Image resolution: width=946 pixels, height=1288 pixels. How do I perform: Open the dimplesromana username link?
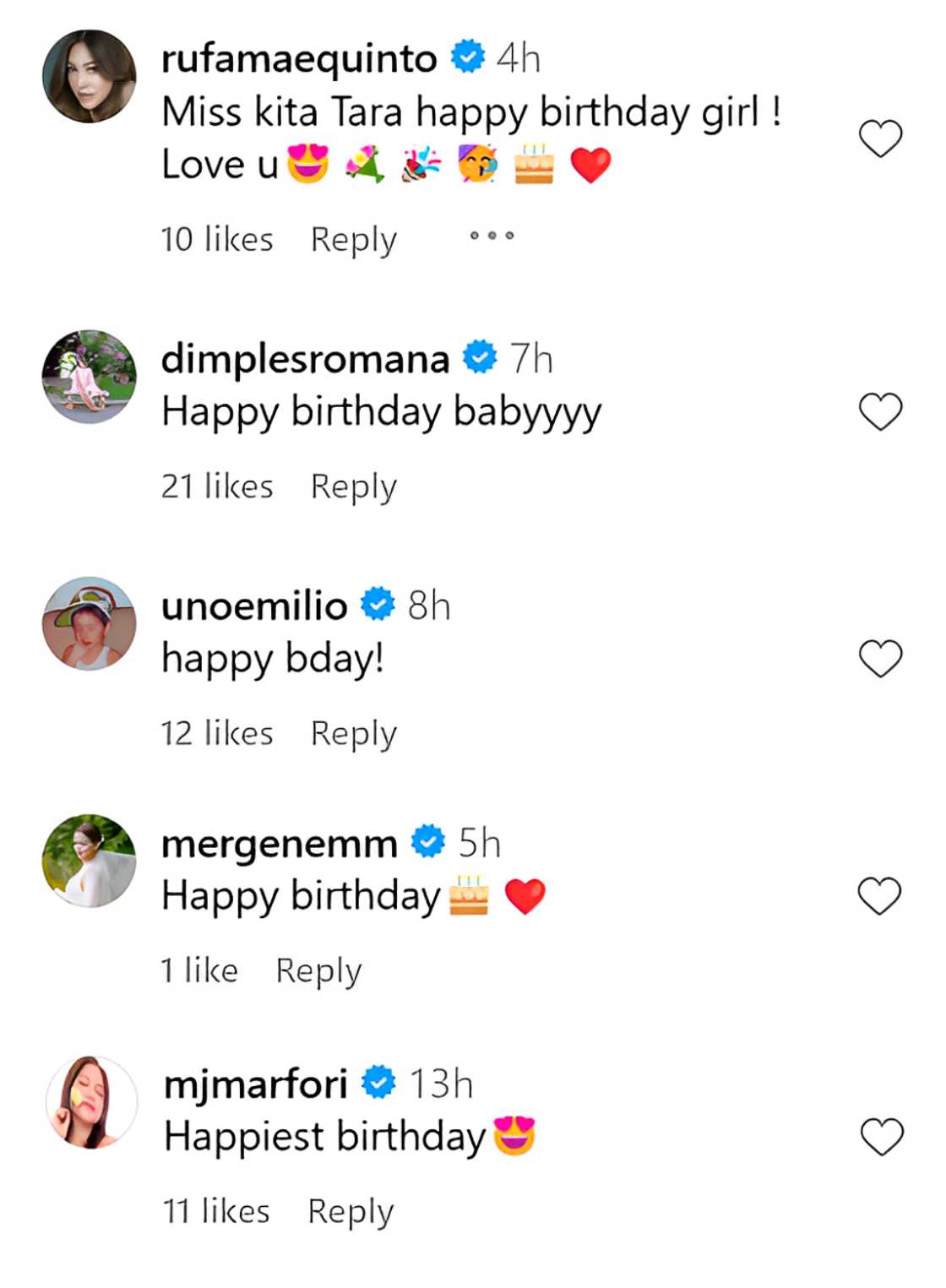(305, 360)
